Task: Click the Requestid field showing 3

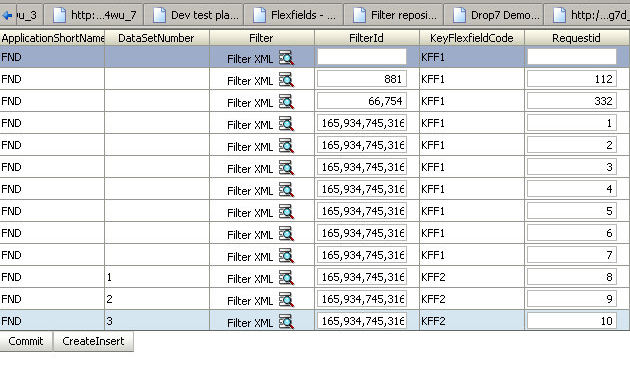Action: coord(572,167)
